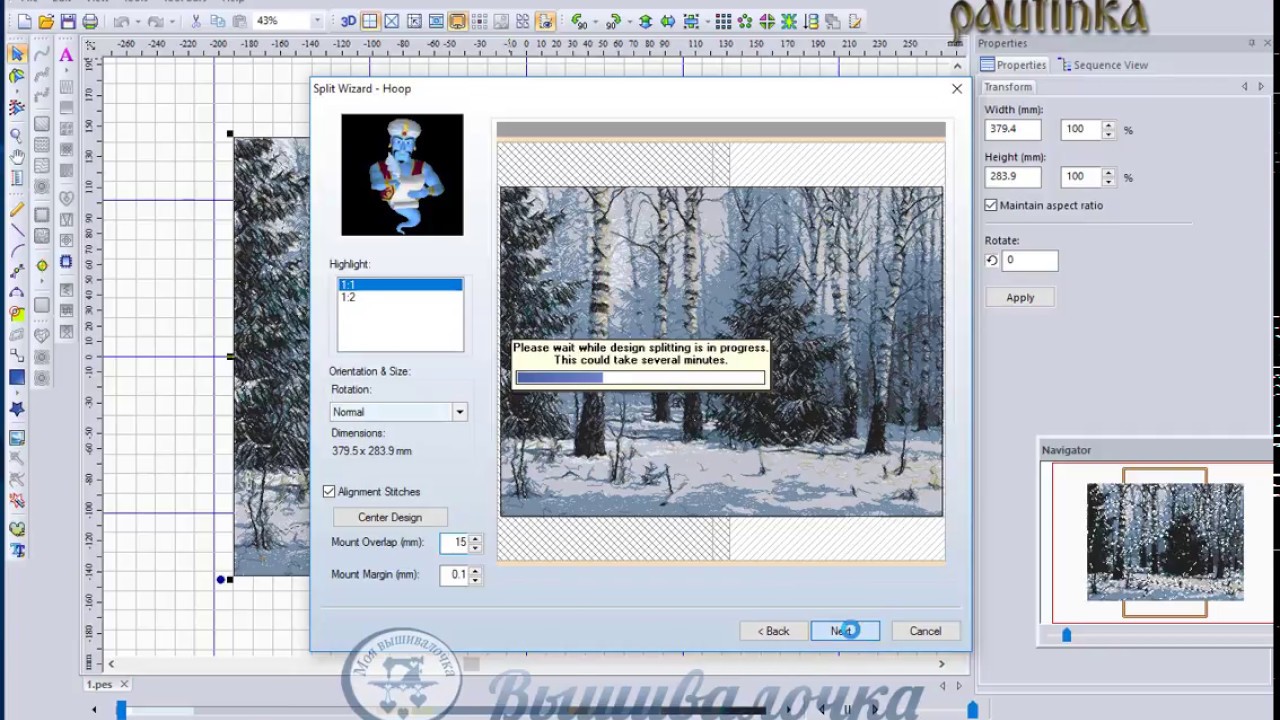Image resolution: width=1280 pixels, height=720 pixels.
Task: Select hoop section 1:1 in Highlight list
Action: pos(400,285)
